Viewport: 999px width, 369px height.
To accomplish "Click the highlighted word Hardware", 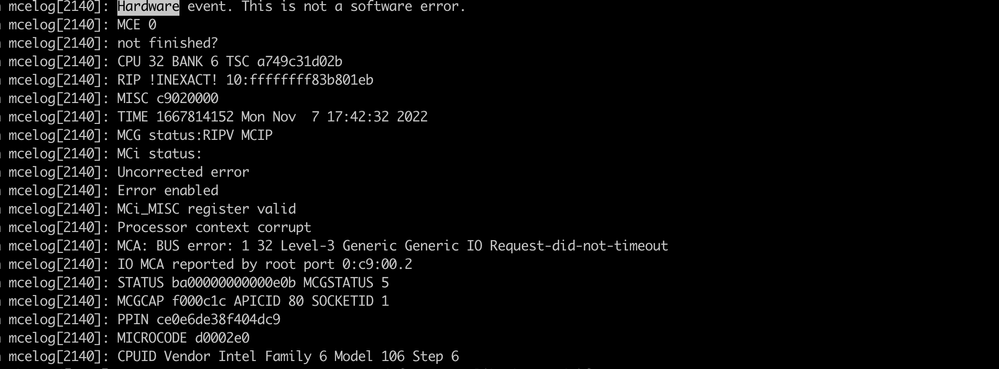I will (x=148, y=7).
